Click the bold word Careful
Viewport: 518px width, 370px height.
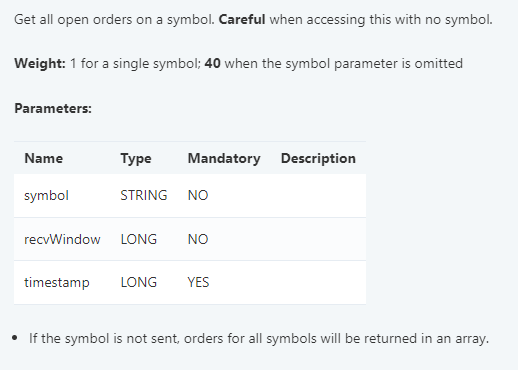[242, 20]
